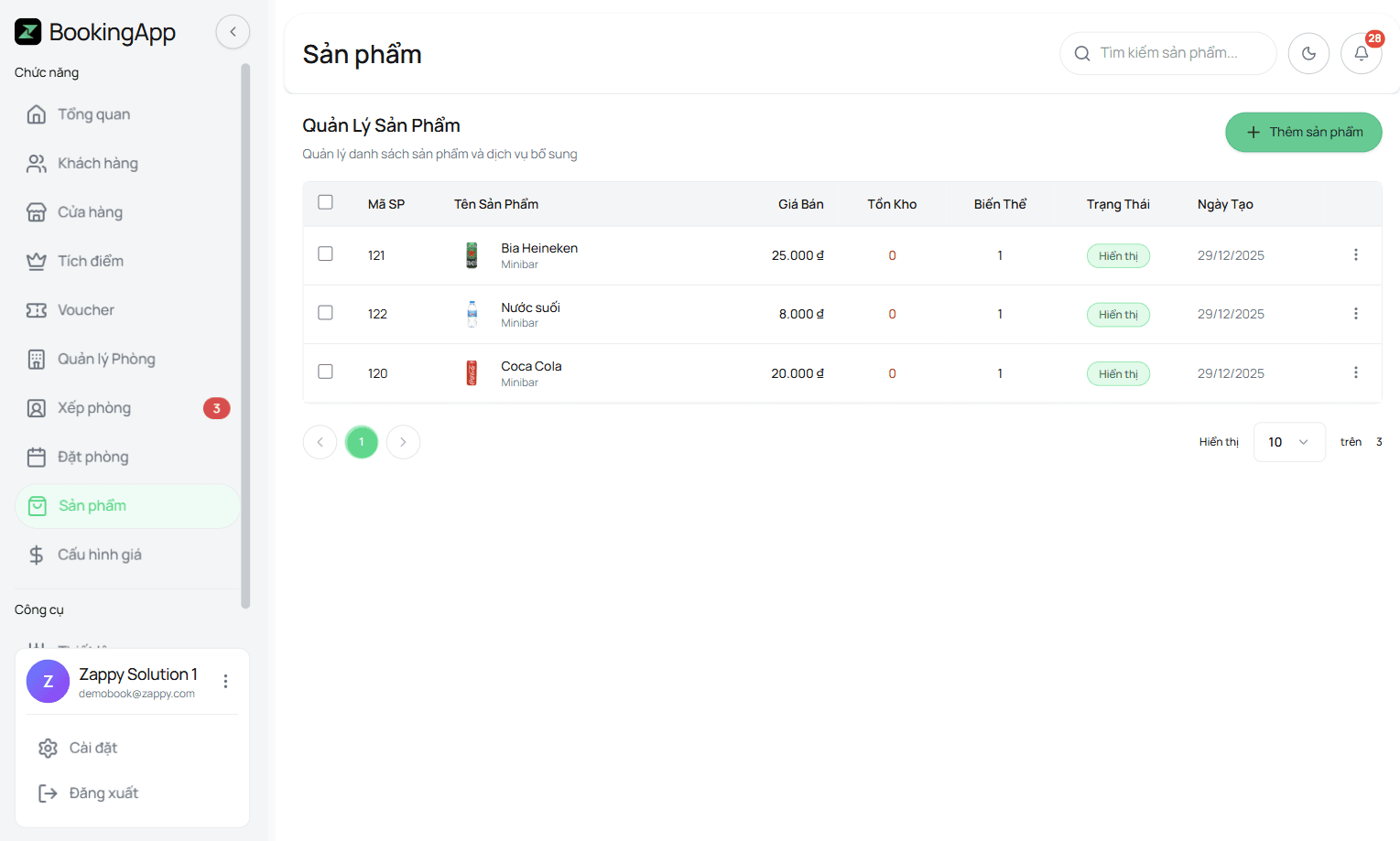Toggle dark mode moon icon
This screenshot has width=1400, height=841.
(x=1308, y=54)
